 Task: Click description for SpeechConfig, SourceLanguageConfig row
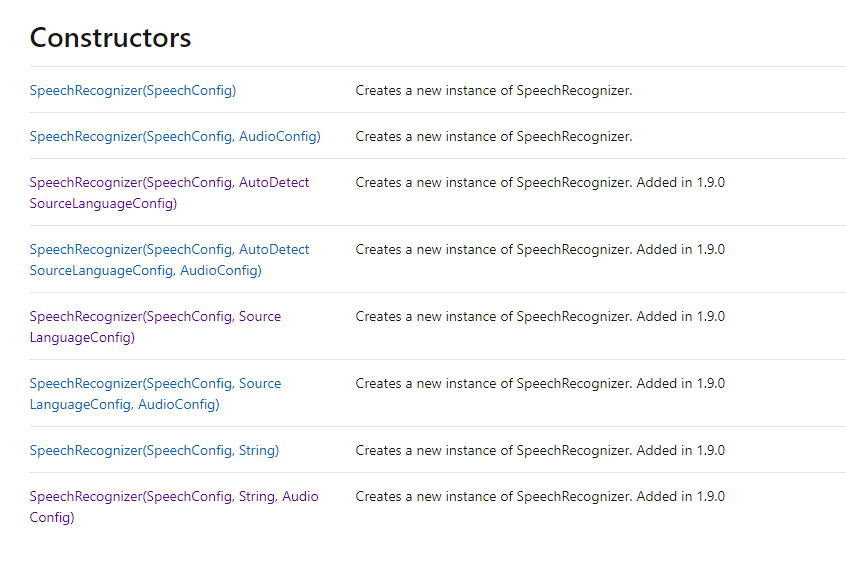(x=540, y=316)
